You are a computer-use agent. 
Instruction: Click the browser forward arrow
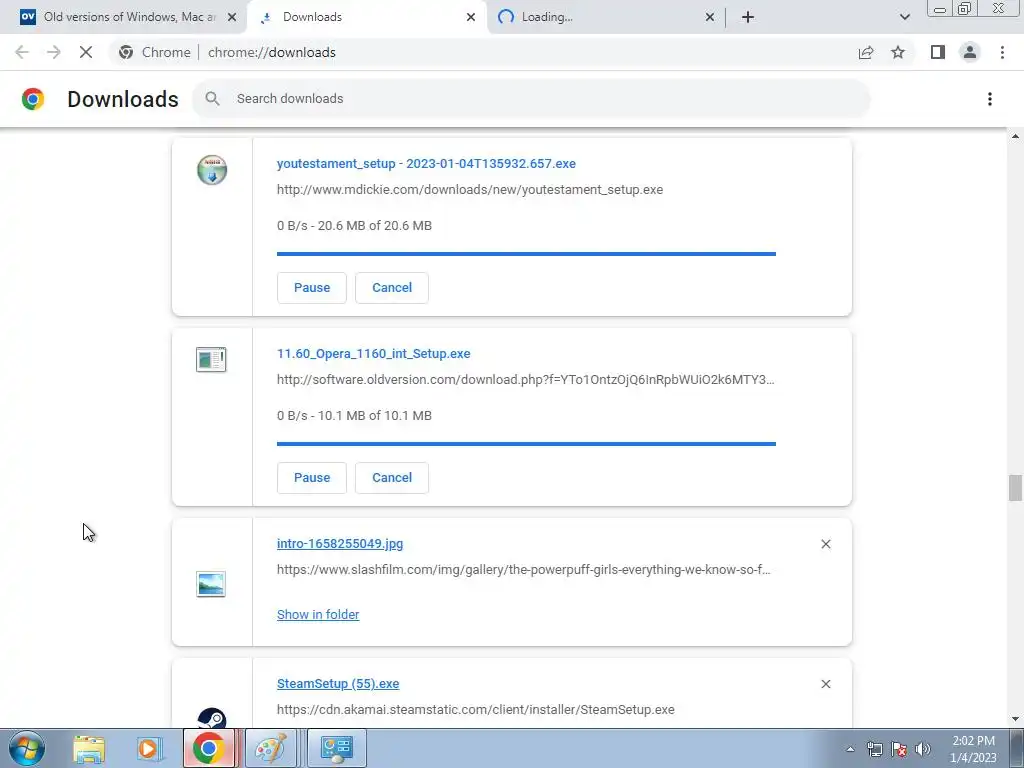pos(54,52)
